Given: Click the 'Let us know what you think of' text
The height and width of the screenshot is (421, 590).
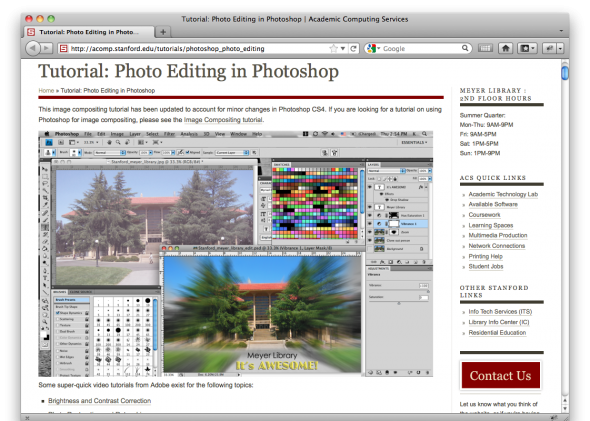Looking at the screenshot, I should 499,404.
